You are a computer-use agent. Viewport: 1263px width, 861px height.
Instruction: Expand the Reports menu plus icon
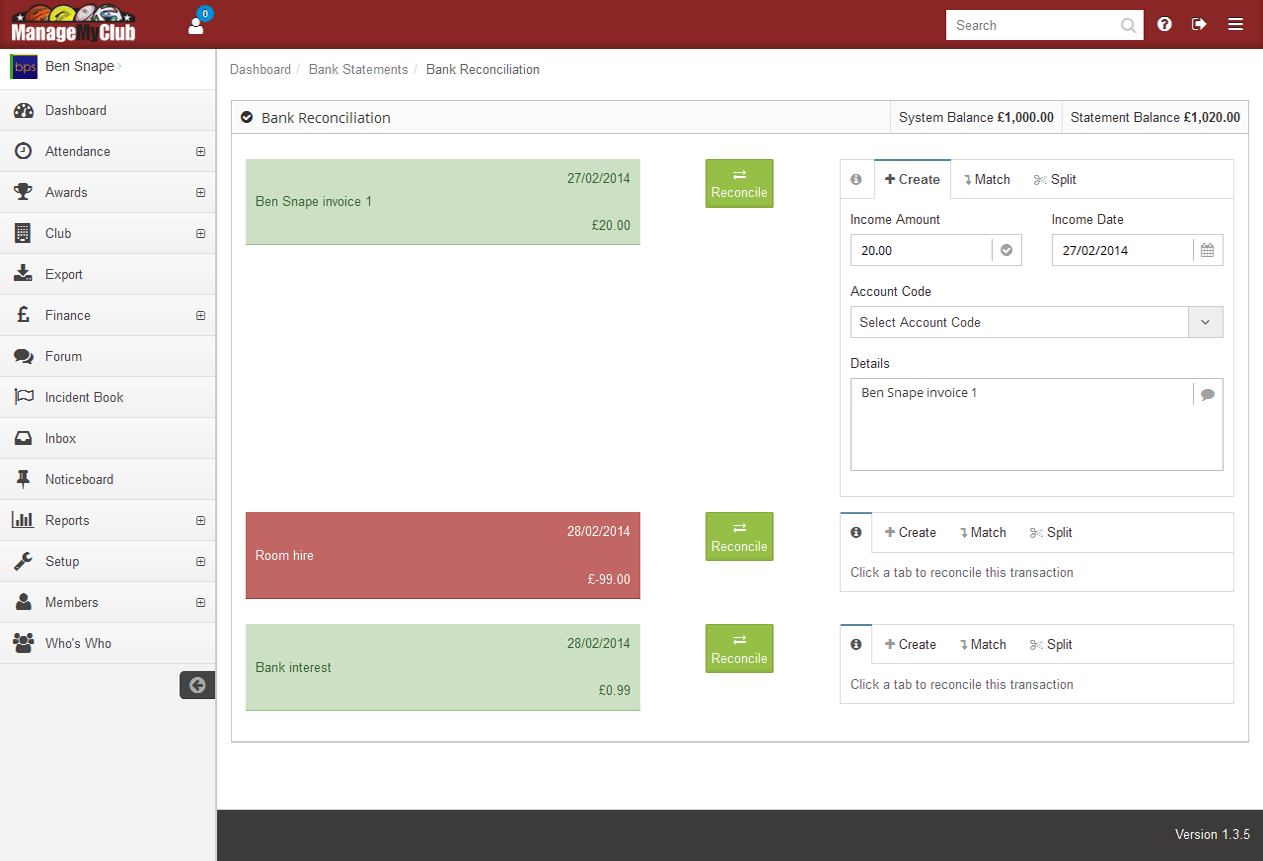[200, 521]
